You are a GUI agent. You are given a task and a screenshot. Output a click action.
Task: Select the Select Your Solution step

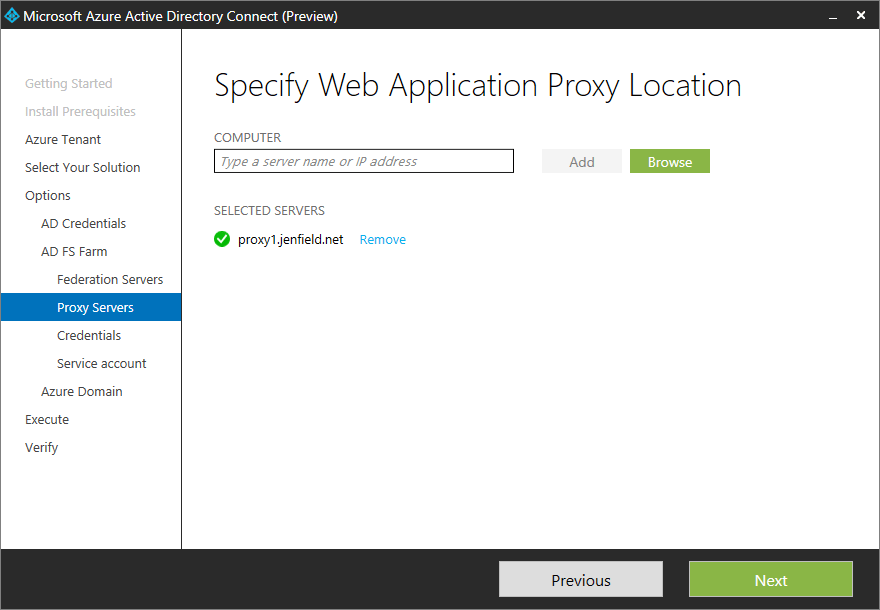click(x=82, y=168)
